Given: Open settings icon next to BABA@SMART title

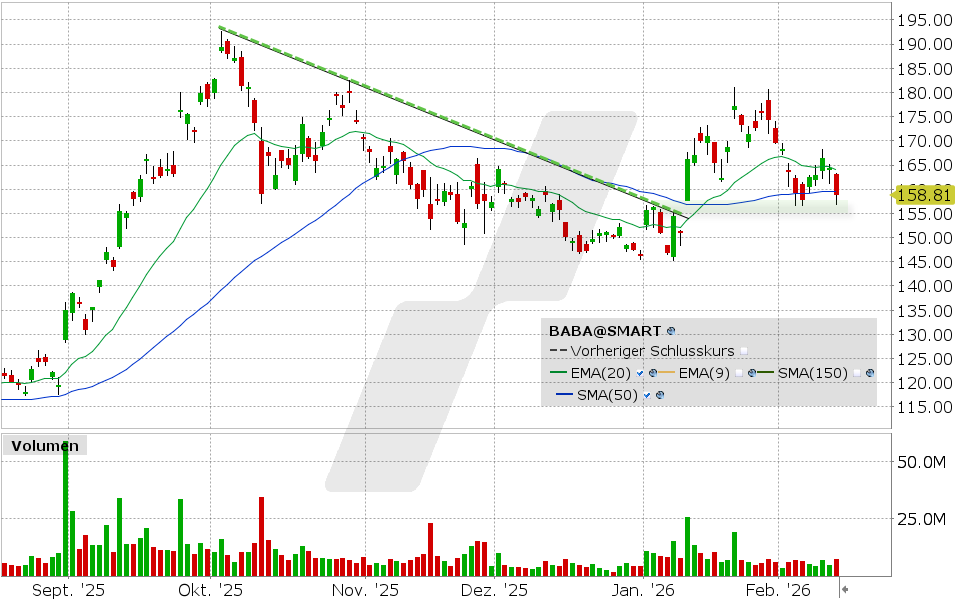Looking at the screenshot, I should click(672, 330).
